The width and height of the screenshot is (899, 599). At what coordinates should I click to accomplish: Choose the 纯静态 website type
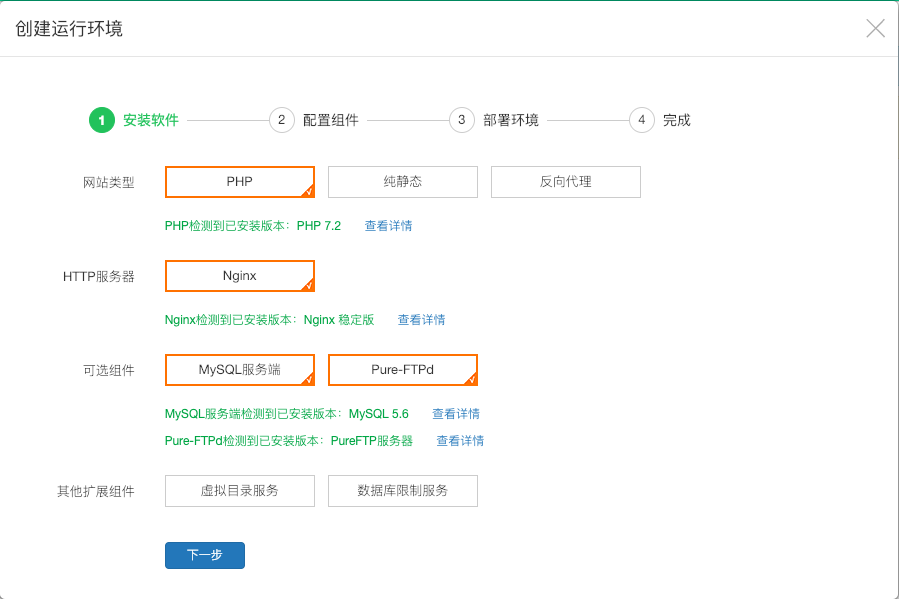[402, 182]
